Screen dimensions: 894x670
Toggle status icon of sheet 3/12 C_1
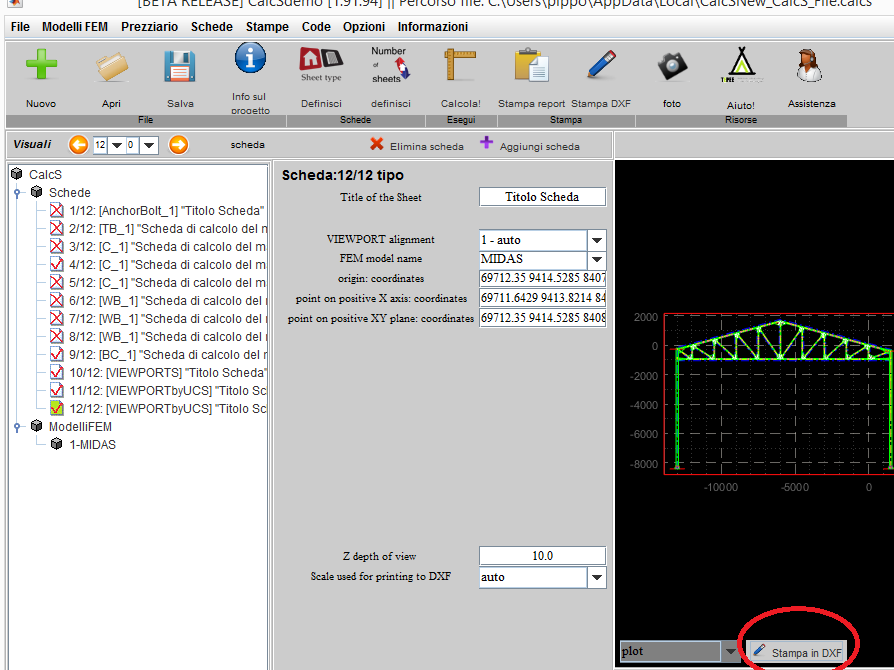click(x=56, y=246)
